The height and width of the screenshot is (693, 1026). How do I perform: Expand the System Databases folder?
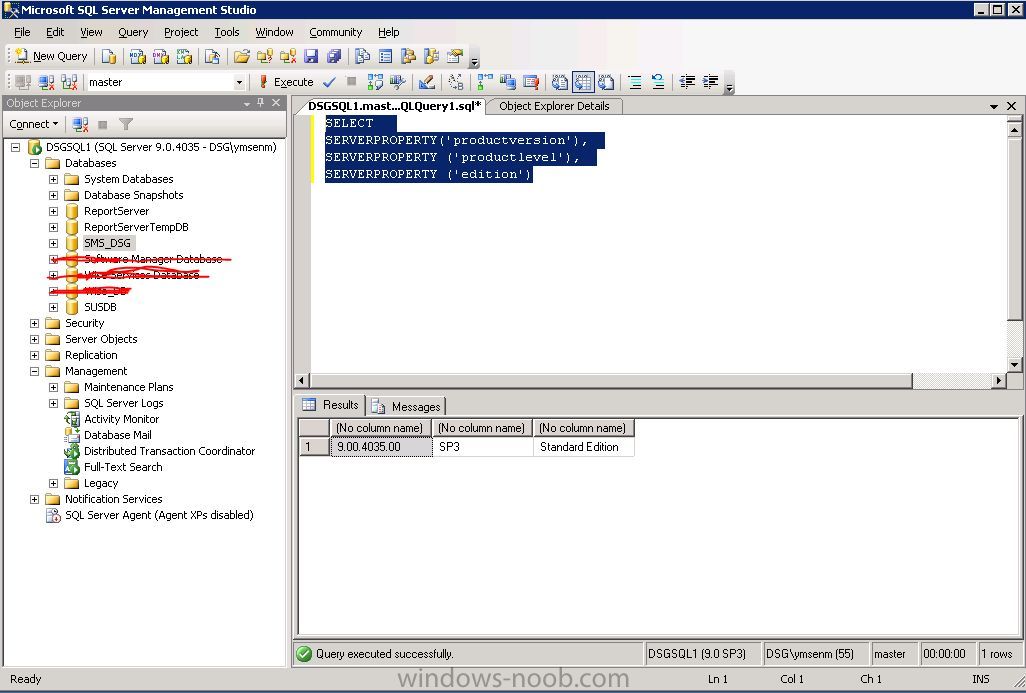coord(54,179)
